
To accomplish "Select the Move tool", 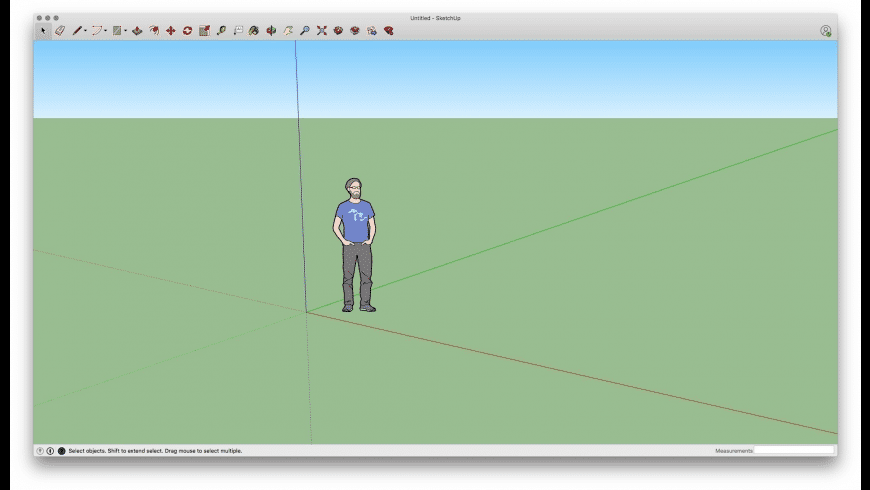I will click(170, 31).
